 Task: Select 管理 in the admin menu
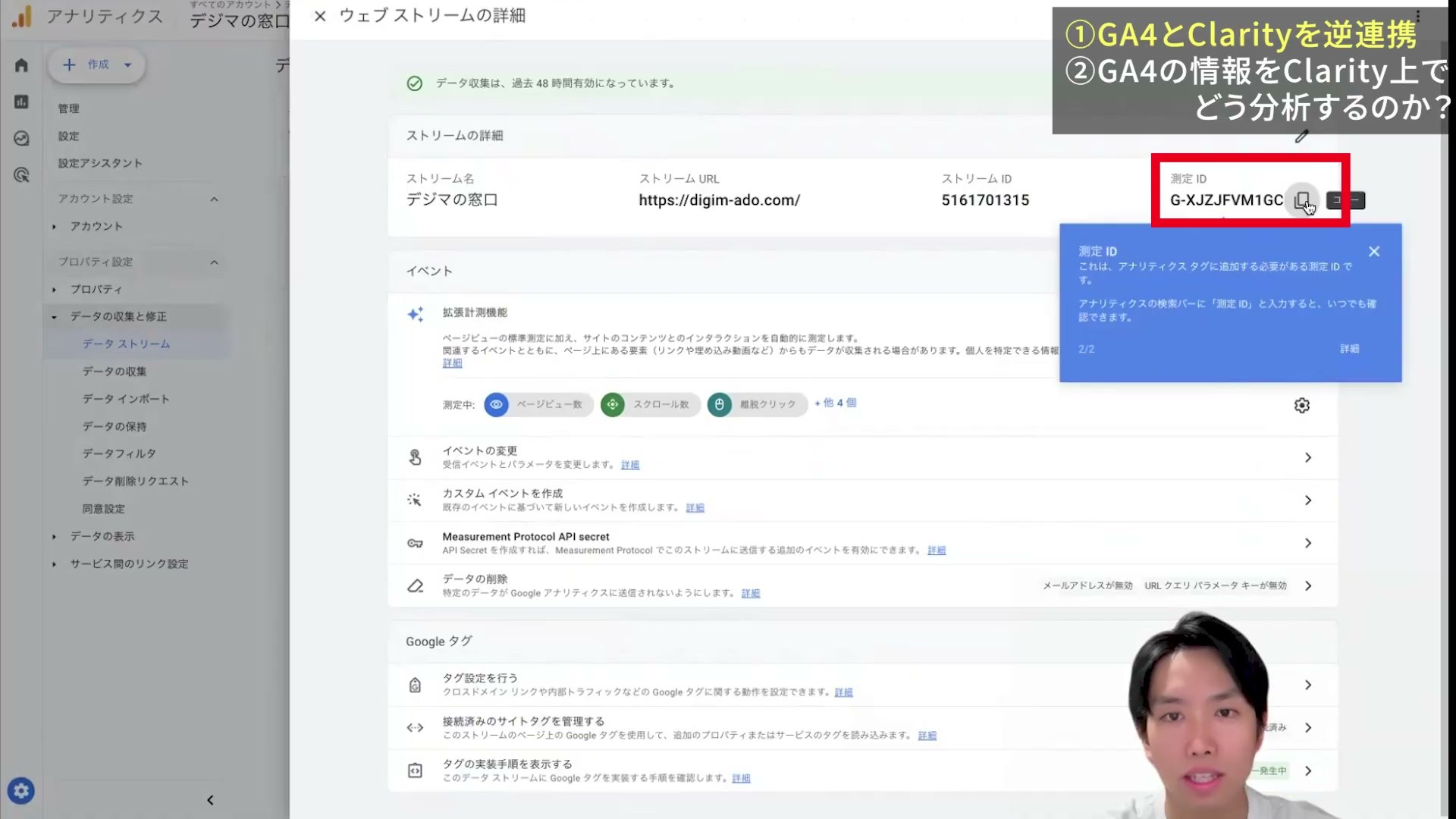(x=69, y=108)
